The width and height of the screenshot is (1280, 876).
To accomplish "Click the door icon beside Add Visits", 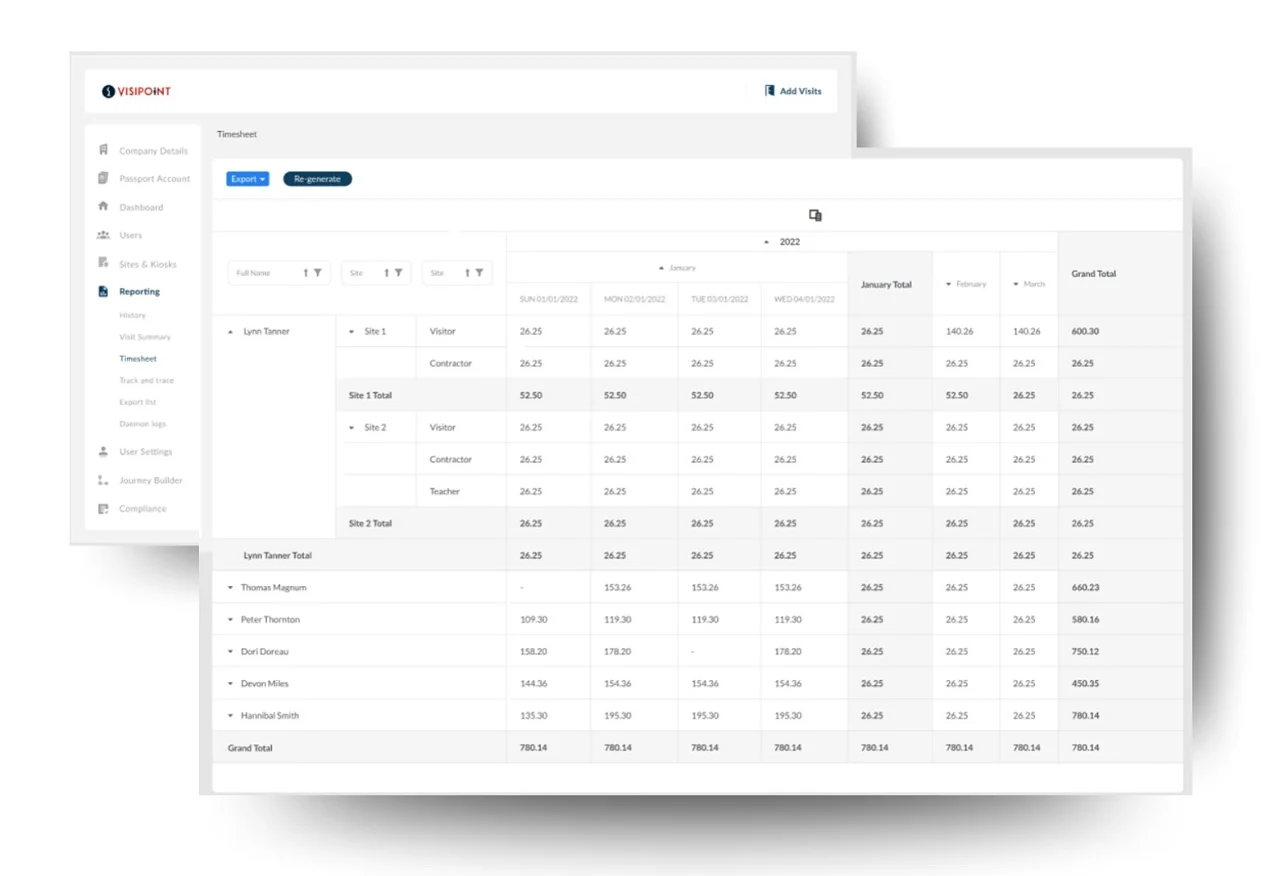I will [x=769, y=90].
